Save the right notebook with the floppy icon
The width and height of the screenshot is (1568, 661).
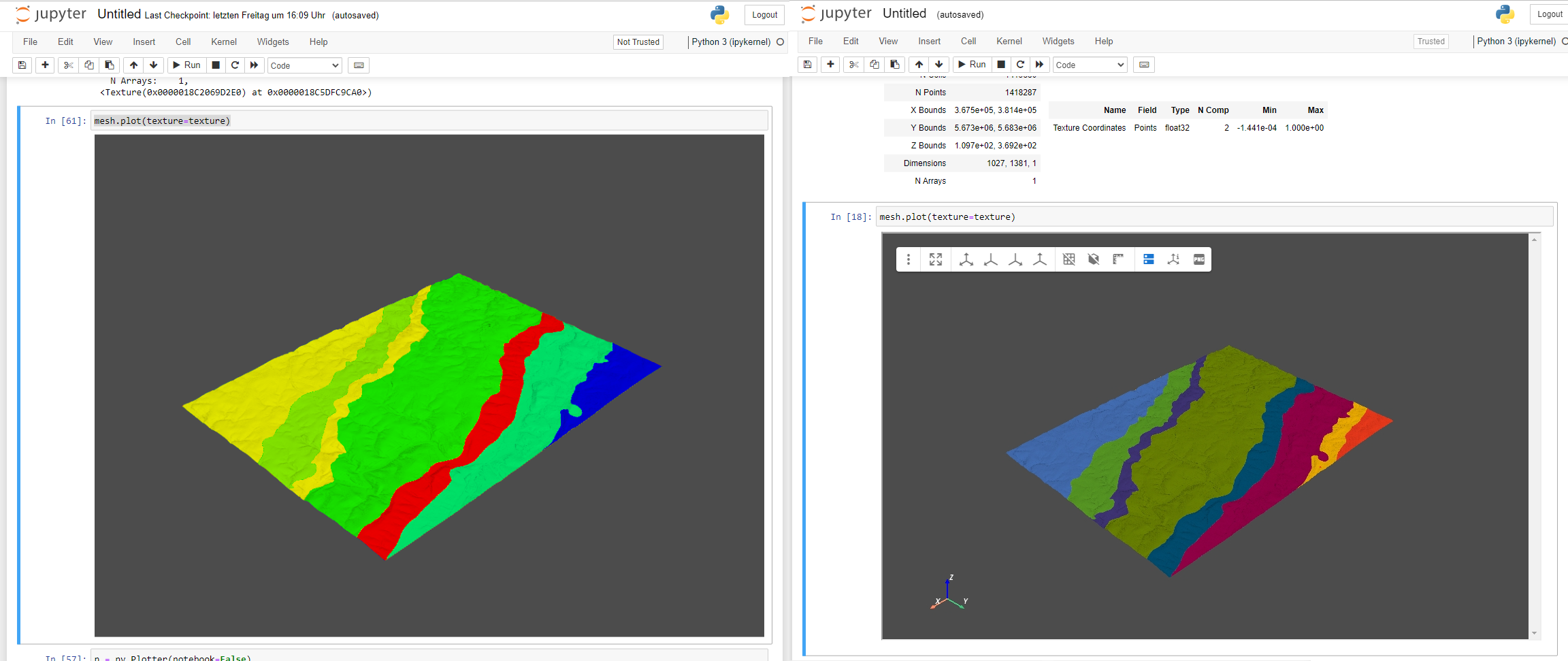808,65
